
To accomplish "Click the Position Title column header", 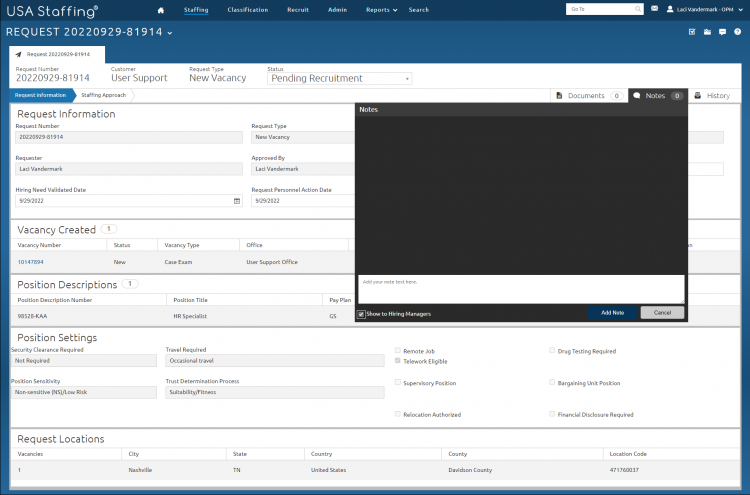I will point(190,300).
